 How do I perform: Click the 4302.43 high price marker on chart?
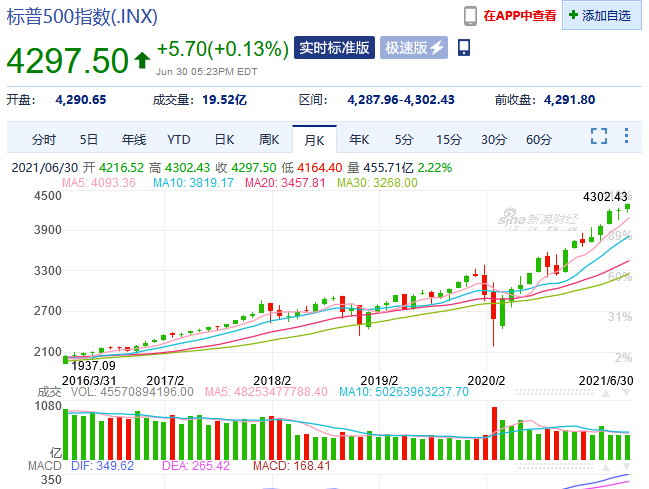click(605, 197)
